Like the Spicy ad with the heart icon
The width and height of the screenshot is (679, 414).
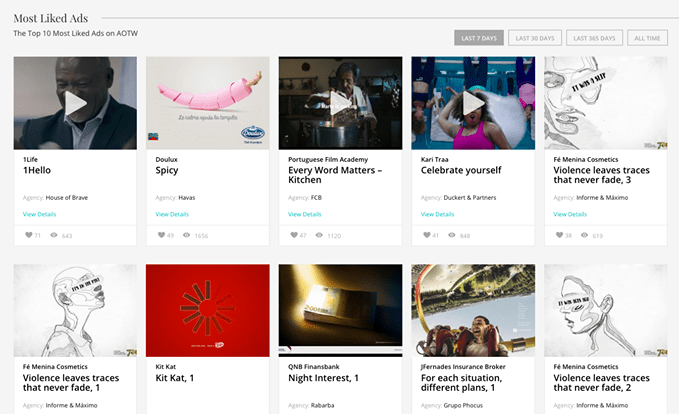click(x=161, y=235)
